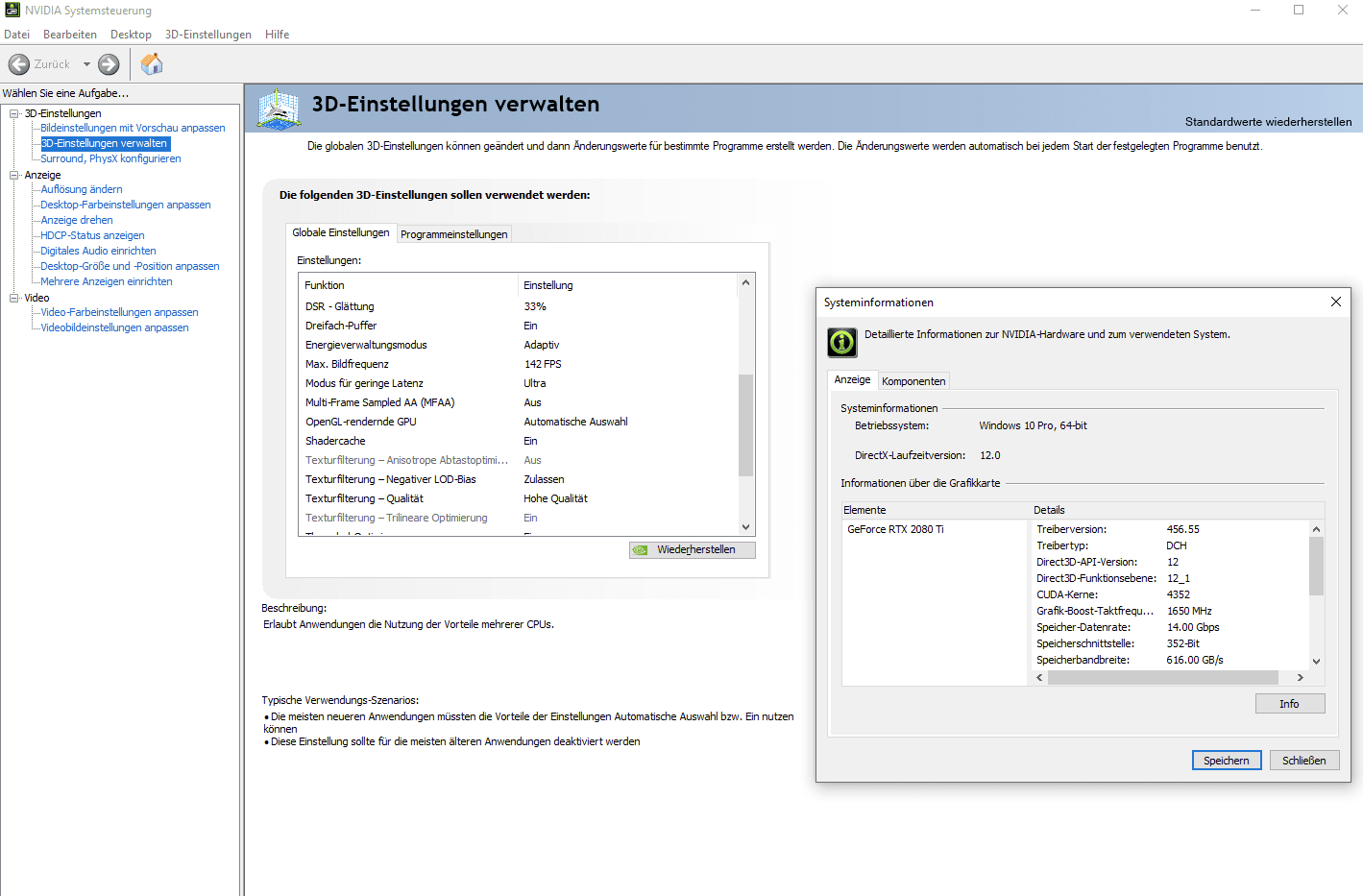
Task: Click the settings list scrollbar thumb
Action: point(745,425)
